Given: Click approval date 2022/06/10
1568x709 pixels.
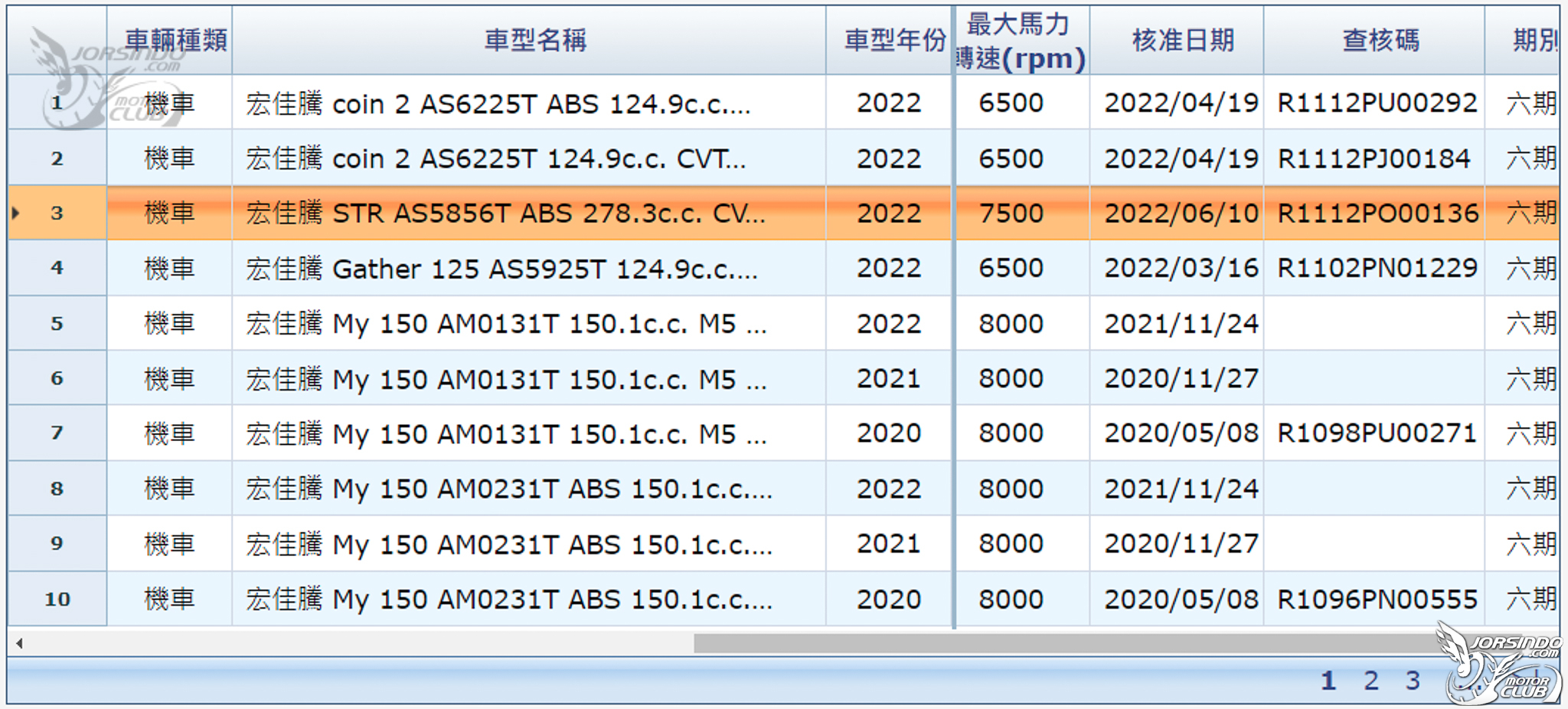Looking at the screenshot, I should click(x=1181, y=214).
